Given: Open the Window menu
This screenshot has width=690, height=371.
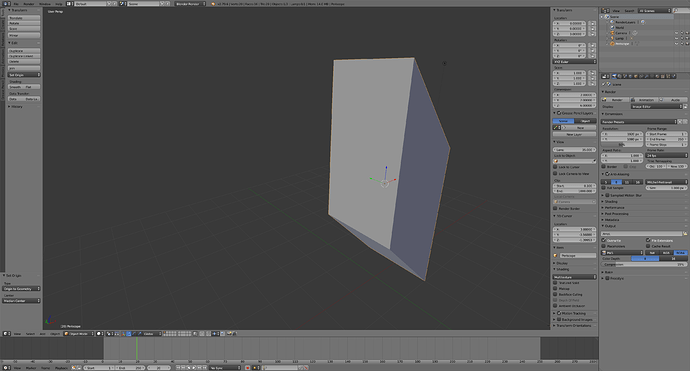Looking at the screenshot, I should click(45, 4).
